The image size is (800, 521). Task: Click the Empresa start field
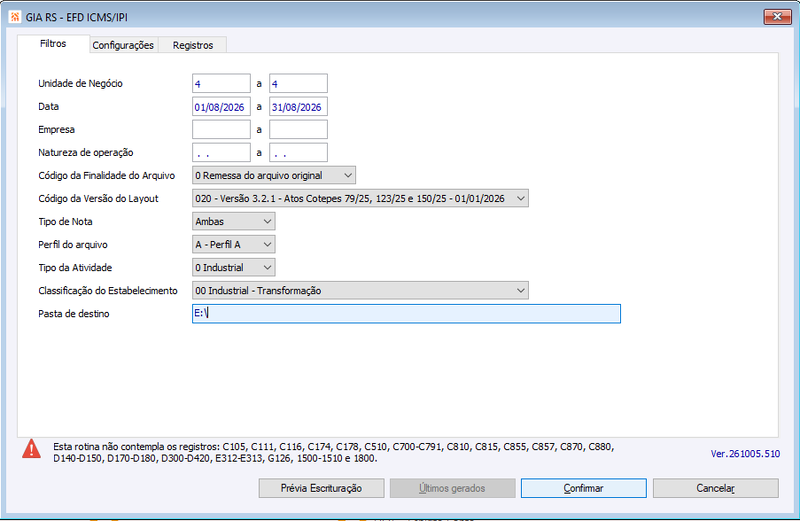[221, 130]
